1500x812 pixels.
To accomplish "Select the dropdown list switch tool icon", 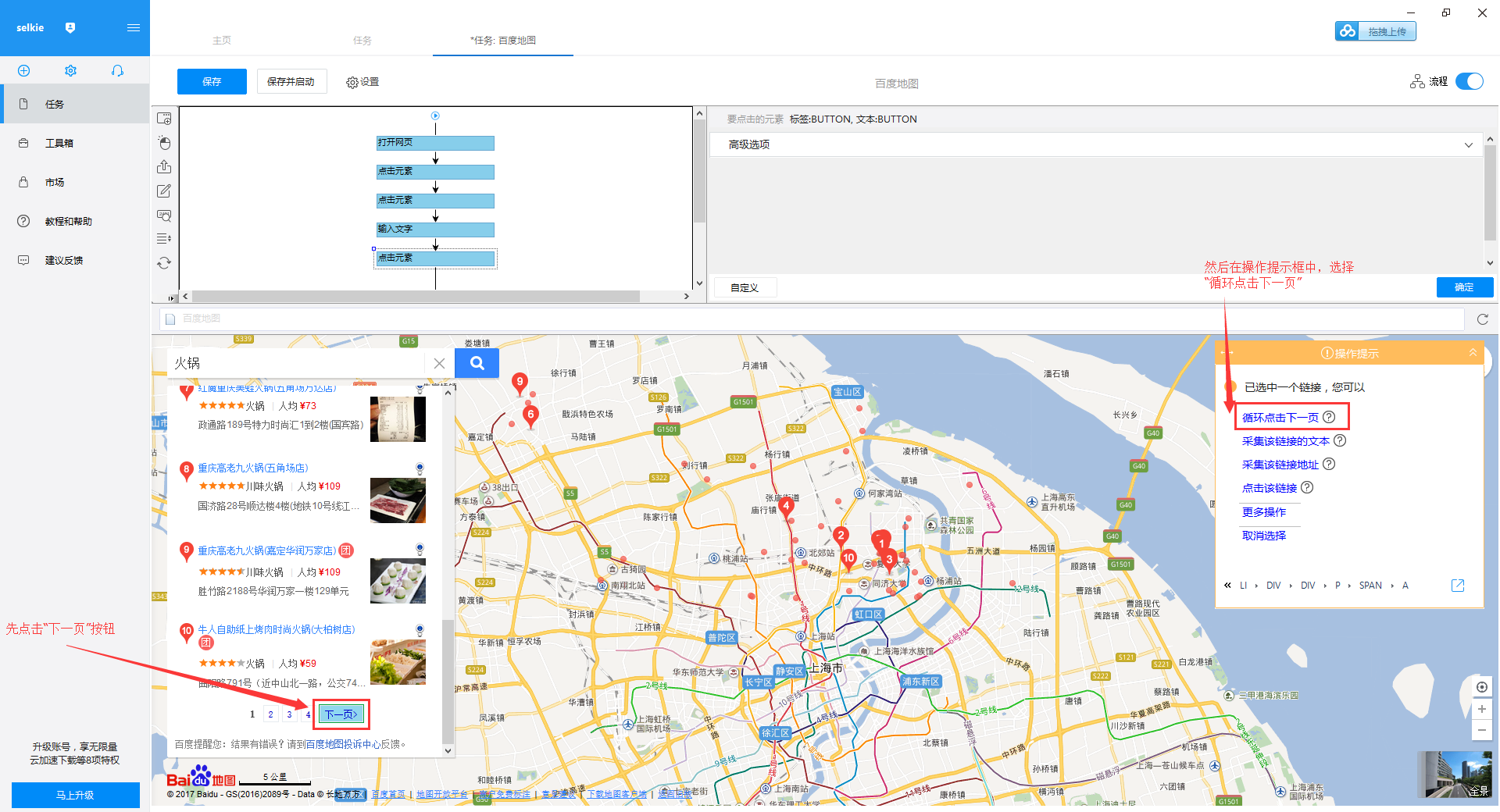I will point(164,238).
